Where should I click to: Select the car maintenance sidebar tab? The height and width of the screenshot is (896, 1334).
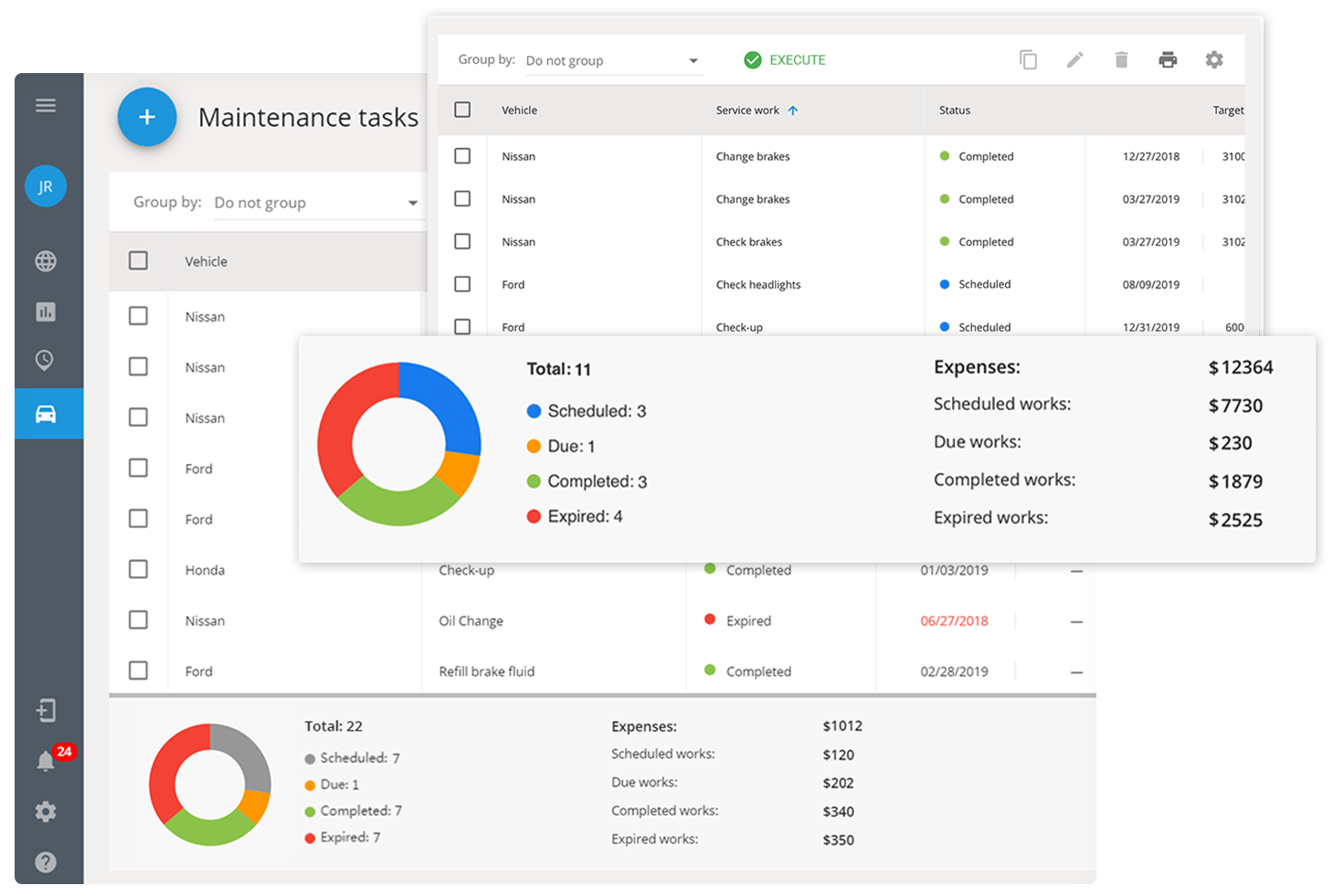[x=46, y=414]
